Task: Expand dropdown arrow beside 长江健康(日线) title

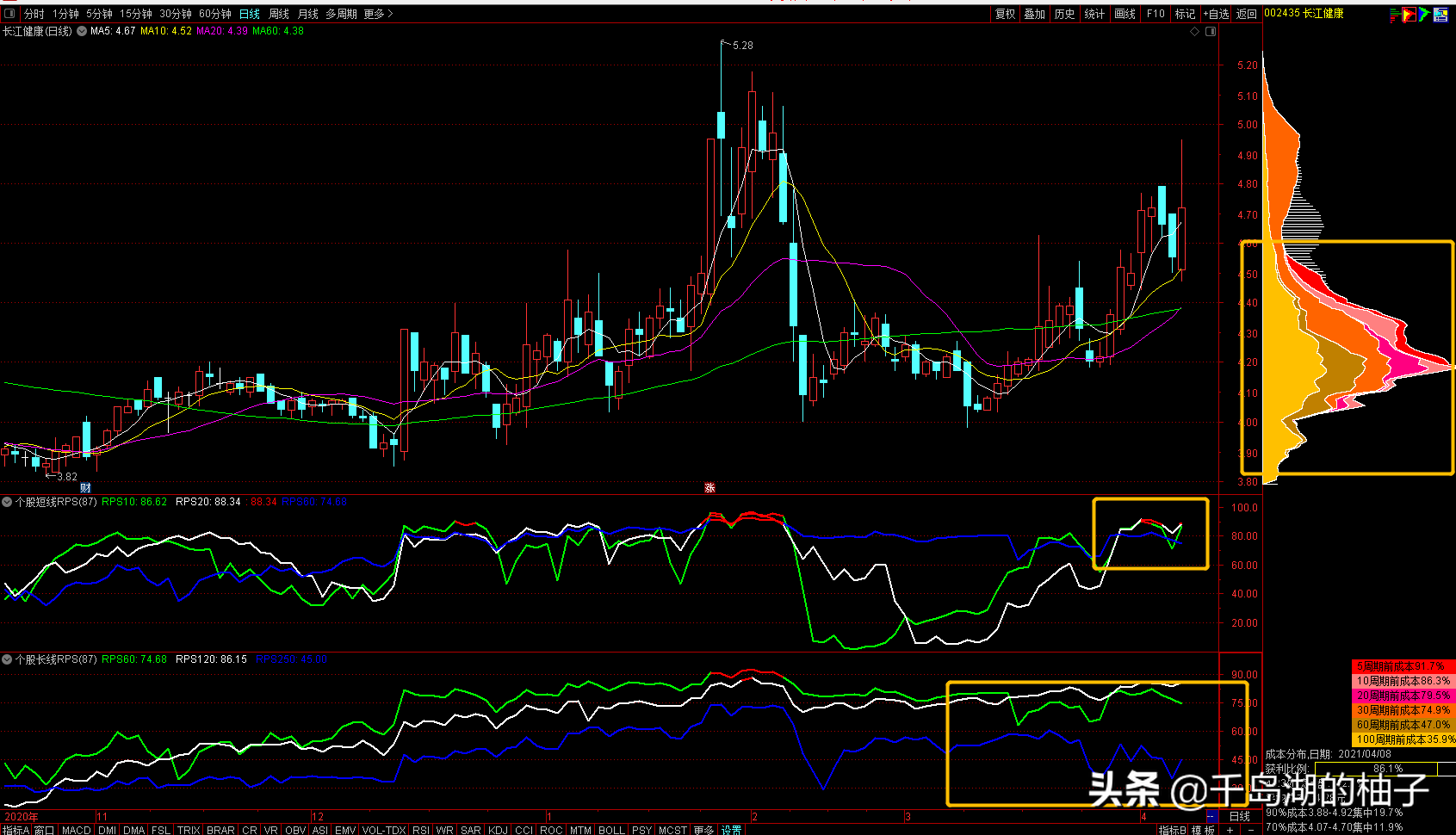Action: pyautogui.click(x=82, y=31)
